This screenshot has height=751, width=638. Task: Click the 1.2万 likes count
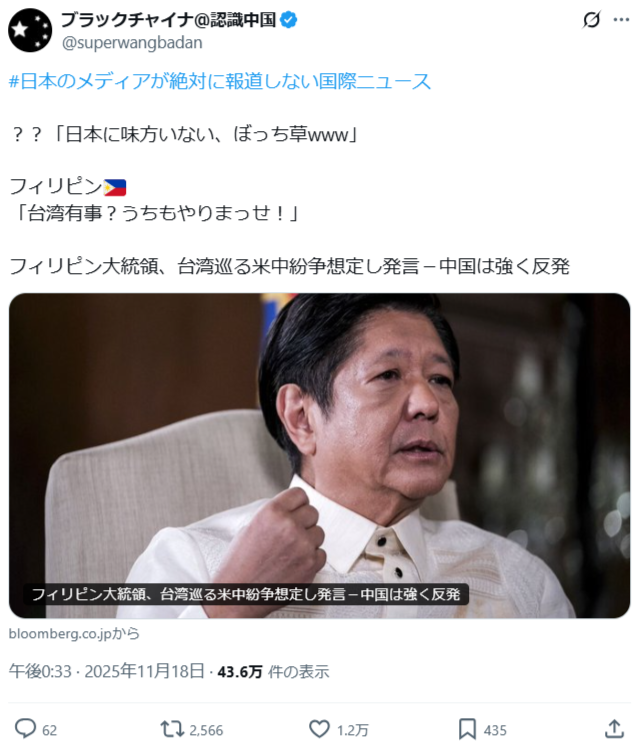pos(353,730)
